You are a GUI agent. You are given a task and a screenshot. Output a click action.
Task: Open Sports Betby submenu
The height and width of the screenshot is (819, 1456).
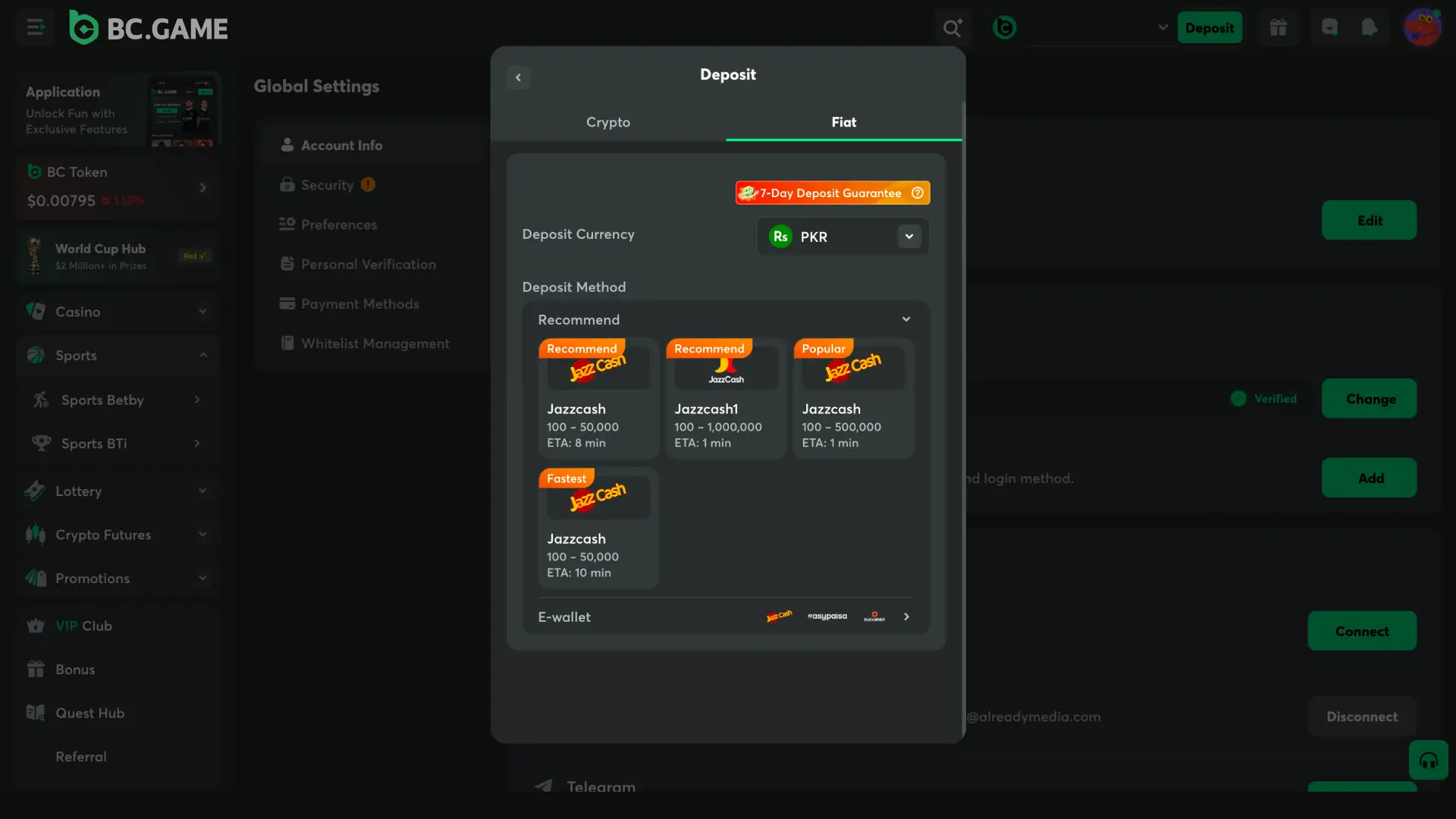[x=118, y=400]
